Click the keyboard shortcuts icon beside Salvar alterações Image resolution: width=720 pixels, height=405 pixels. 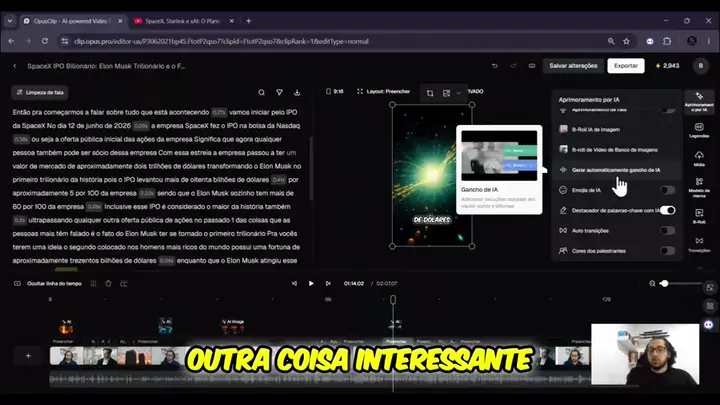(x=532, y=66)
